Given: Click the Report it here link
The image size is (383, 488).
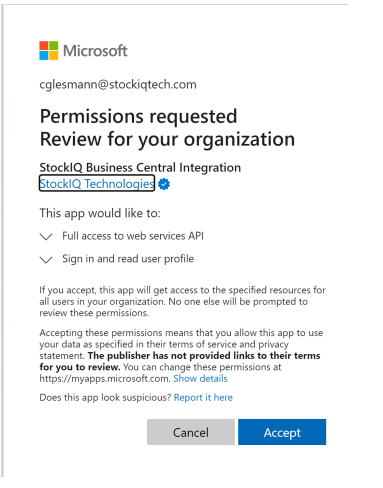Looking at the screenshot, I should tap(203, 397).
